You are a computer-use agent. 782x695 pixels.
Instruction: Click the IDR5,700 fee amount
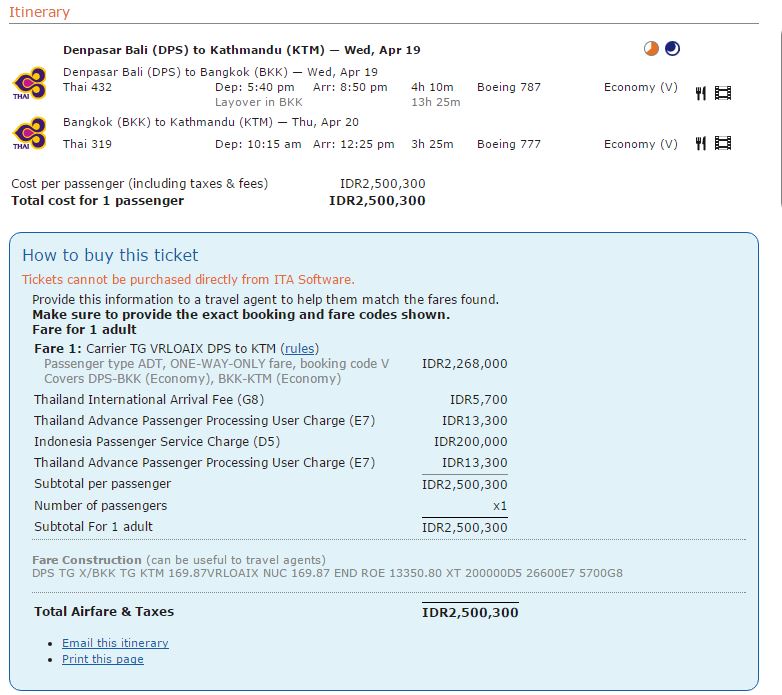(478, 400)
